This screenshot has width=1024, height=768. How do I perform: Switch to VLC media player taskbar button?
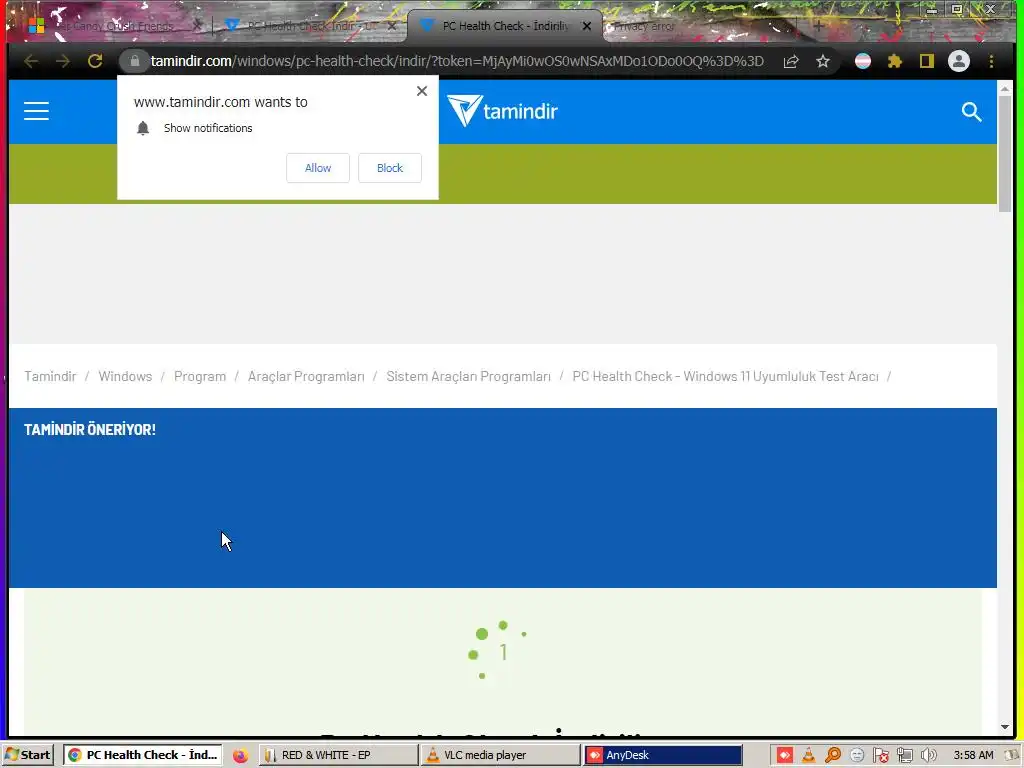[500, 755]
